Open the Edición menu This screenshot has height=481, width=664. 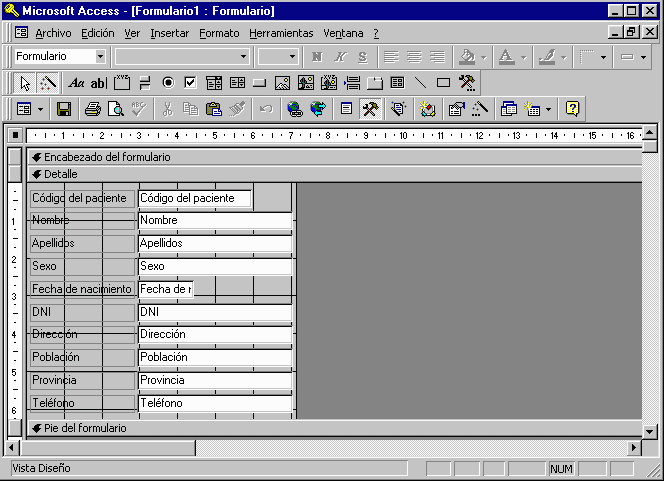(98, 33)
